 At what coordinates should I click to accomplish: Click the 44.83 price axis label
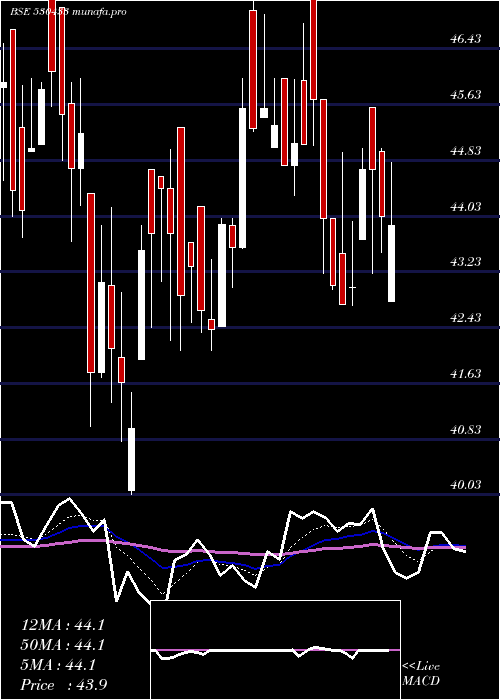(466, 150)
